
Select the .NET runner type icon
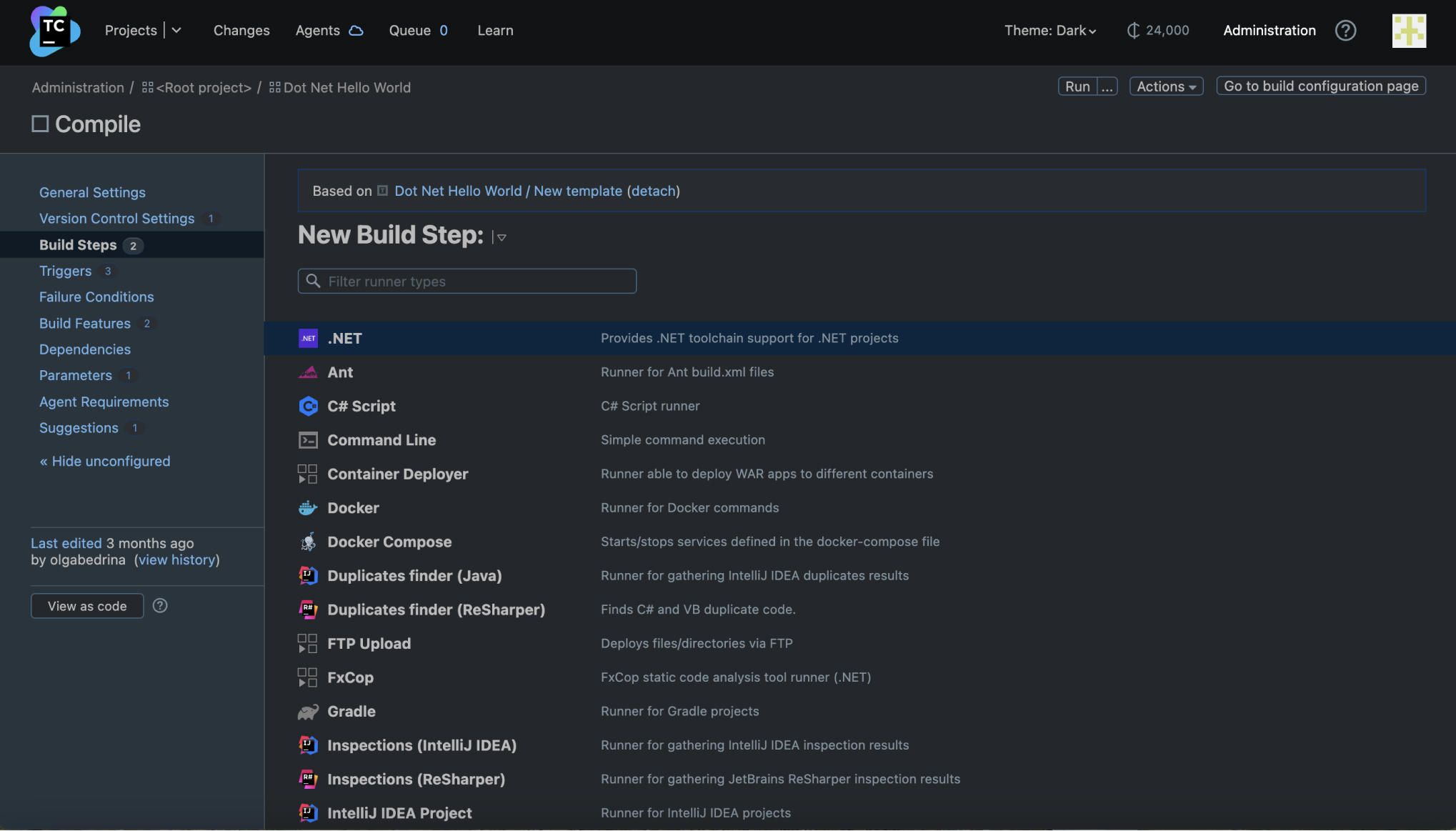(x=308, y=338)
